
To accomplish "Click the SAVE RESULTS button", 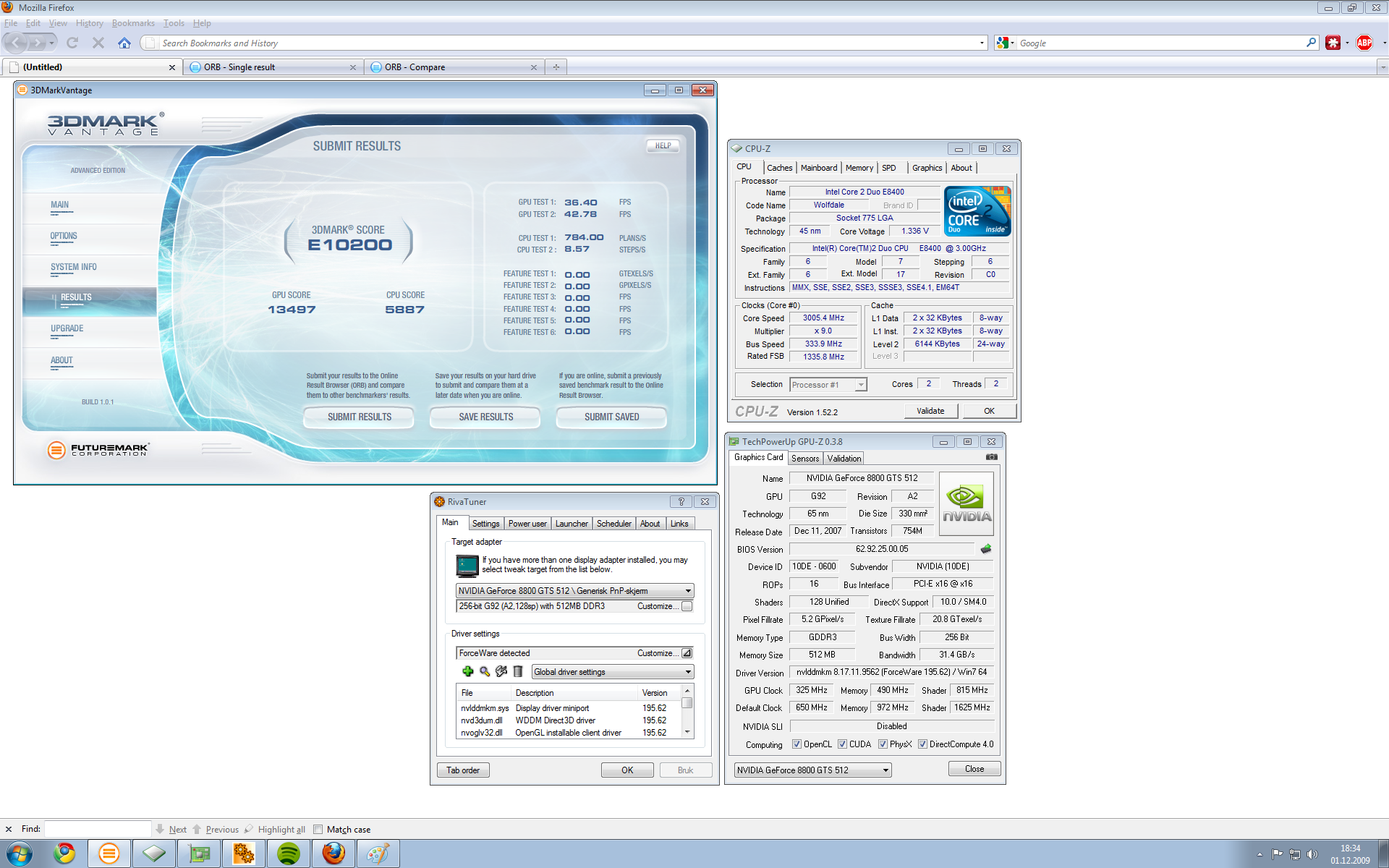I will (x=485, y=417).
